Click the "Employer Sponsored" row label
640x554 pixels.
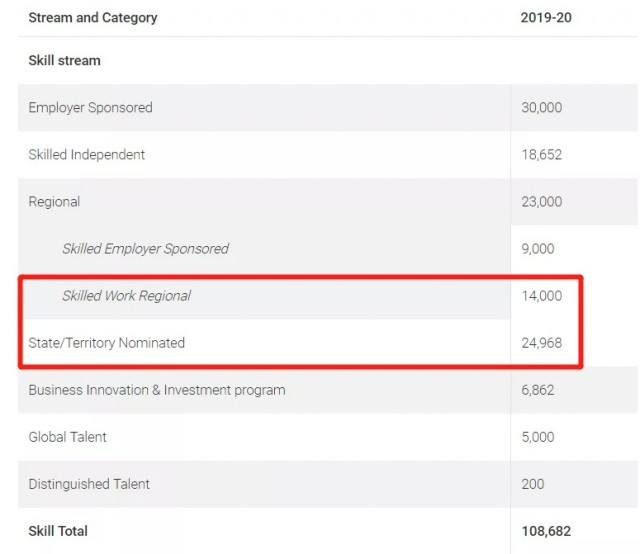point(90,108)
